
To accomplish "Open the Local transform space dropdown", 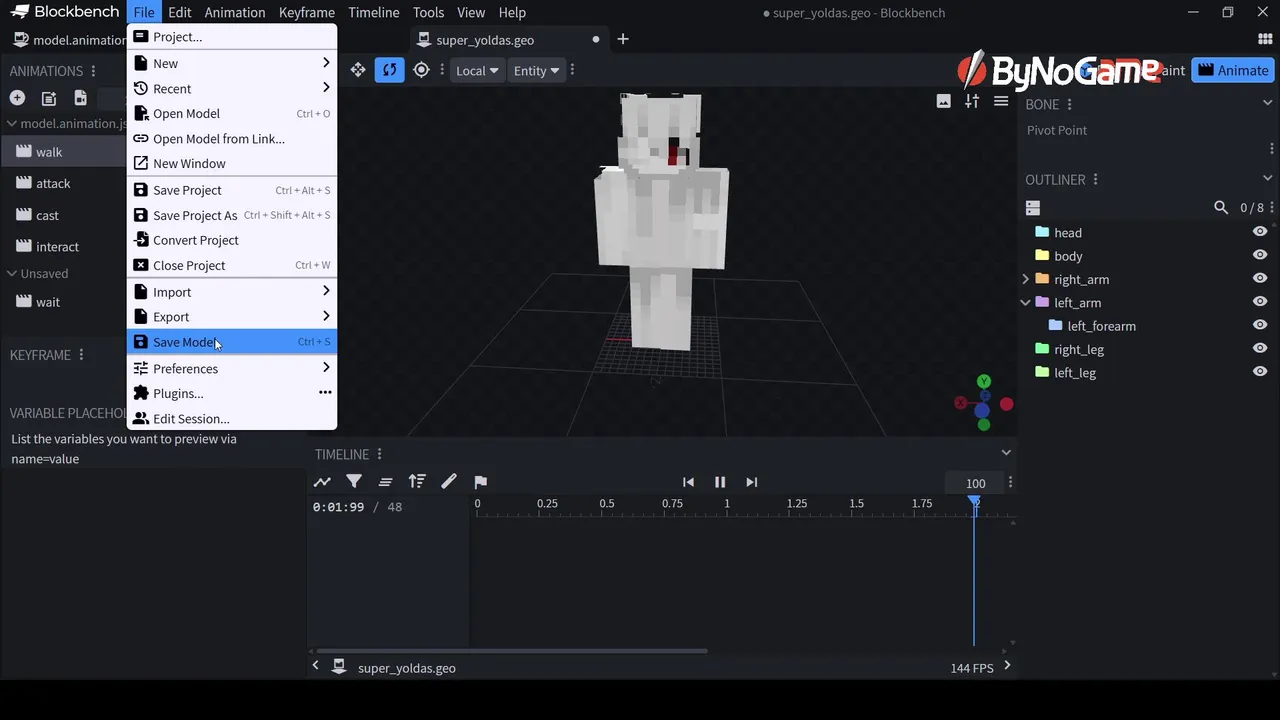I will tap(477, 70).
